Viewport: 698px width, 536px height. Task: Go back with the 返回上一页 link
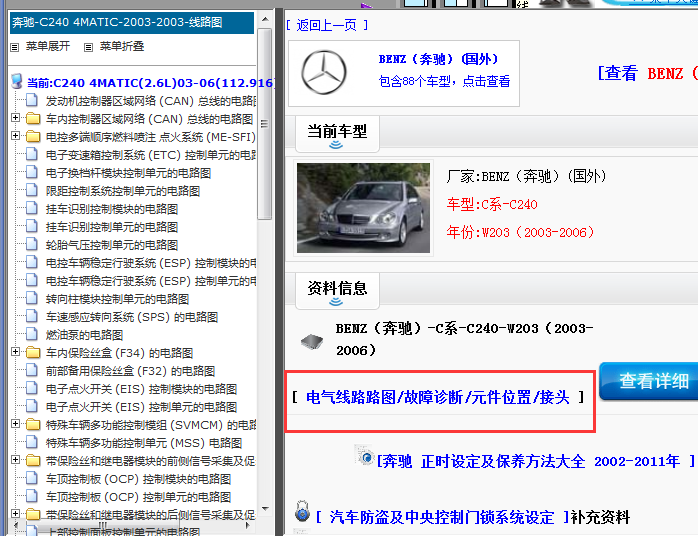pos(327,25)
